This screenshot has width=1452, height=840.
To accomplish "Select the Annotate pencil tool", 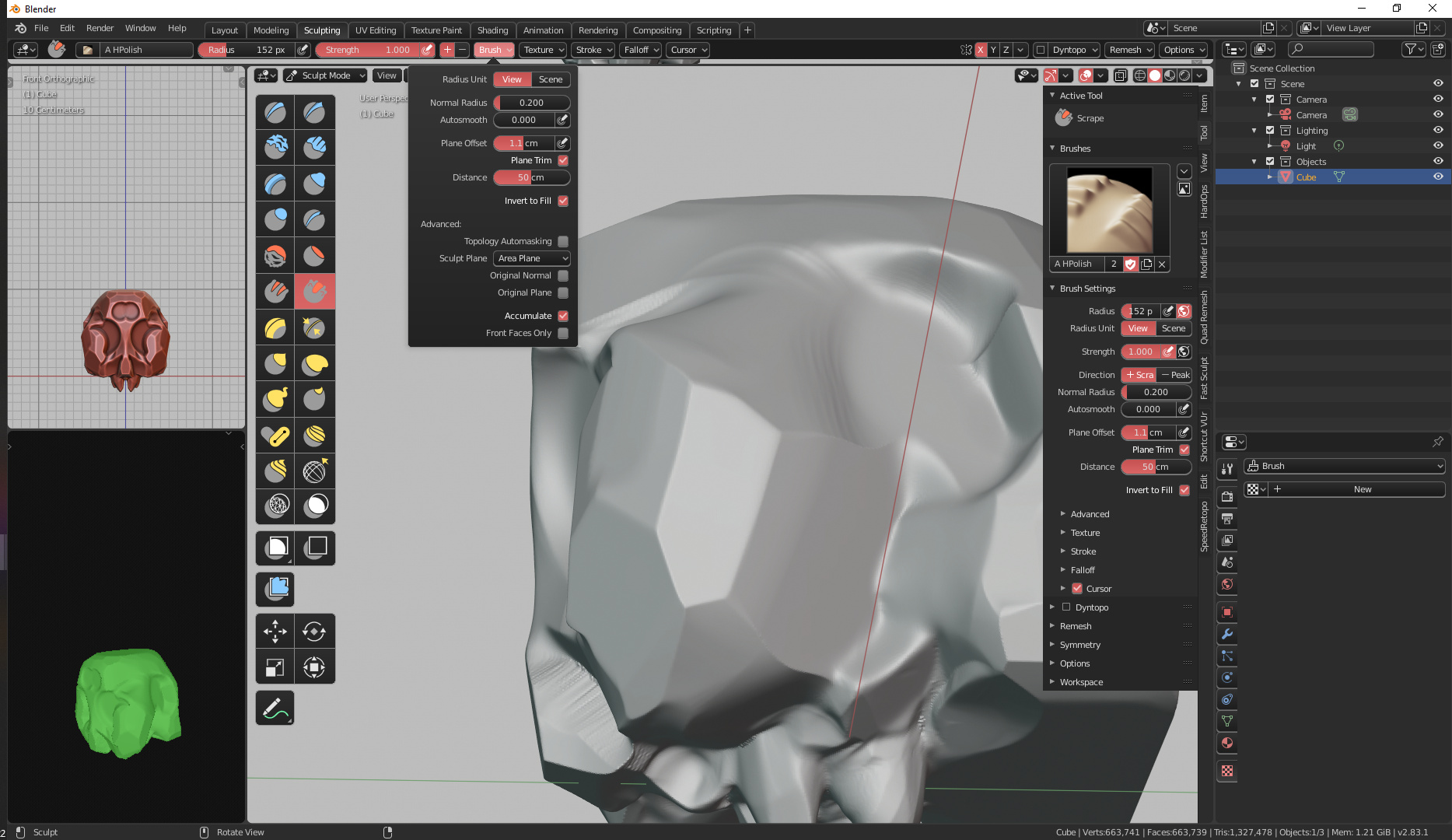I will pyautogui.click(x=275, y=708).
